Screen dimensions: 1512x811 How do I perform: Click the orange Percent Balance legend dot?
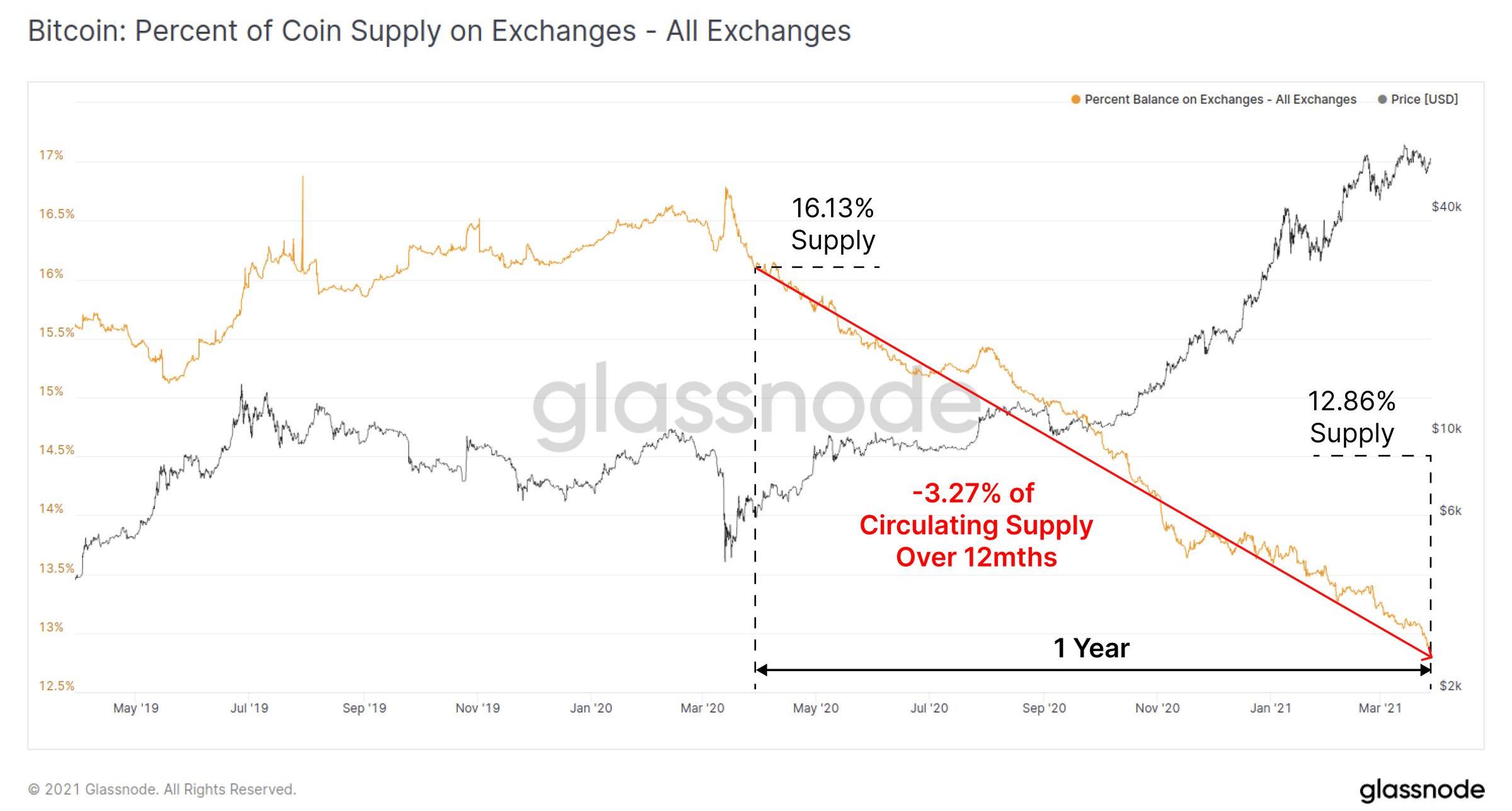1076,100
